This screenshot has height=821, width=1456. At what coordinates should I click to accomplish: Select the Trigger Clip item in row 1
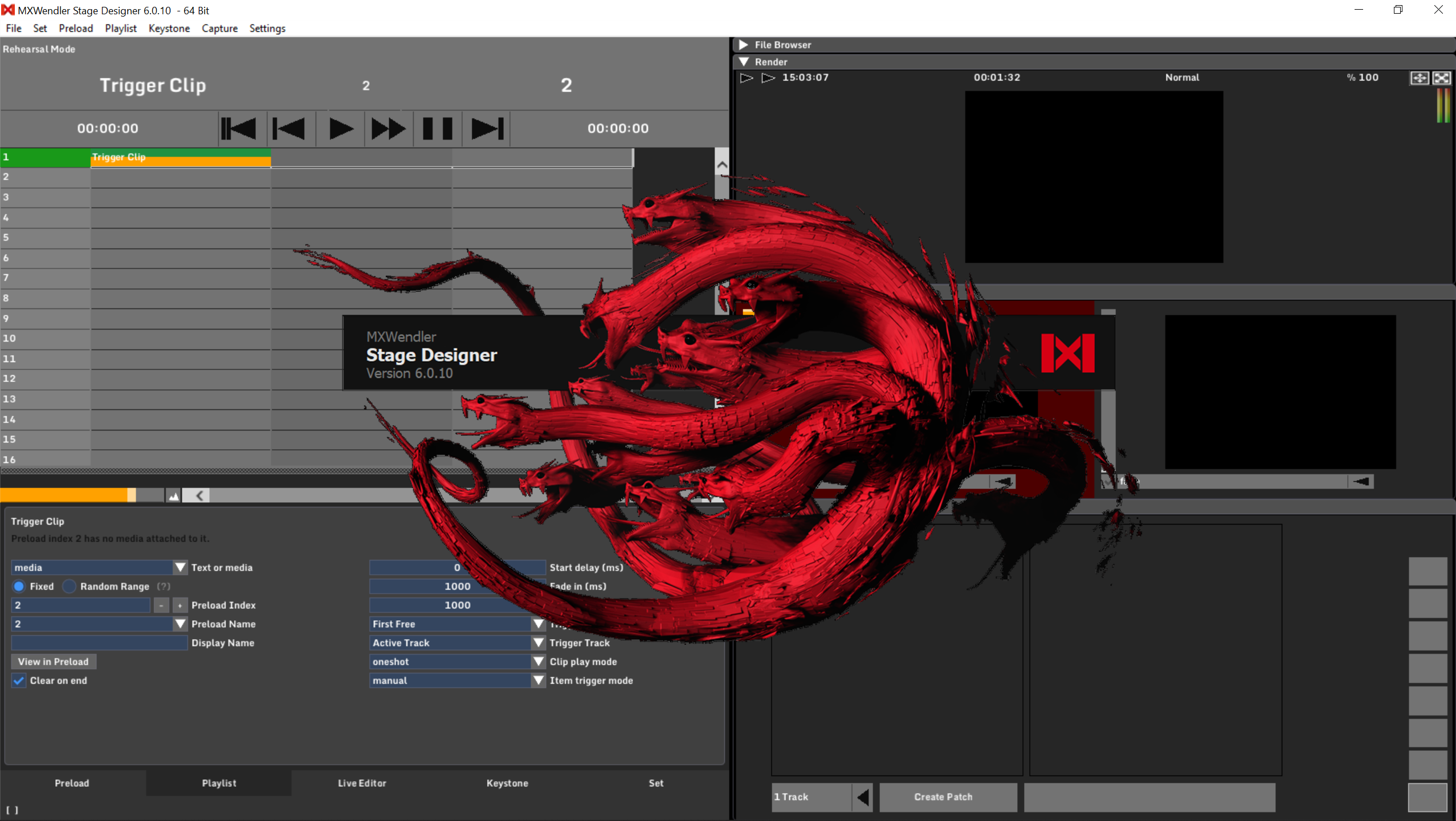point(181,157)
